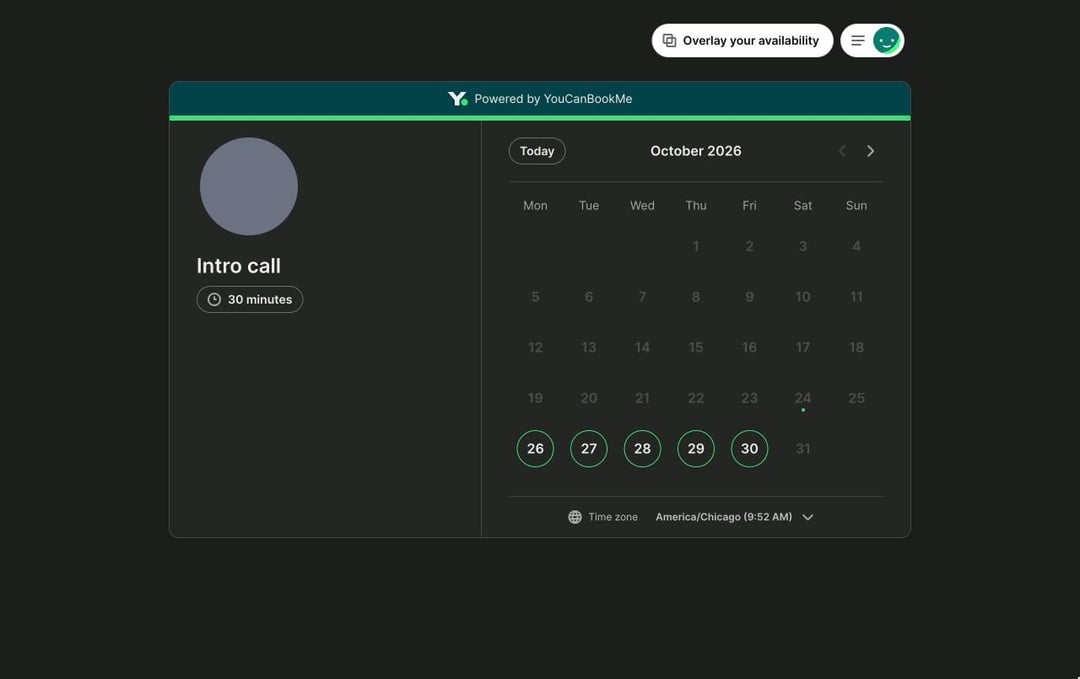1080x679 pixels.
Task: Click disabled date 5
Action: coord(535,297)
